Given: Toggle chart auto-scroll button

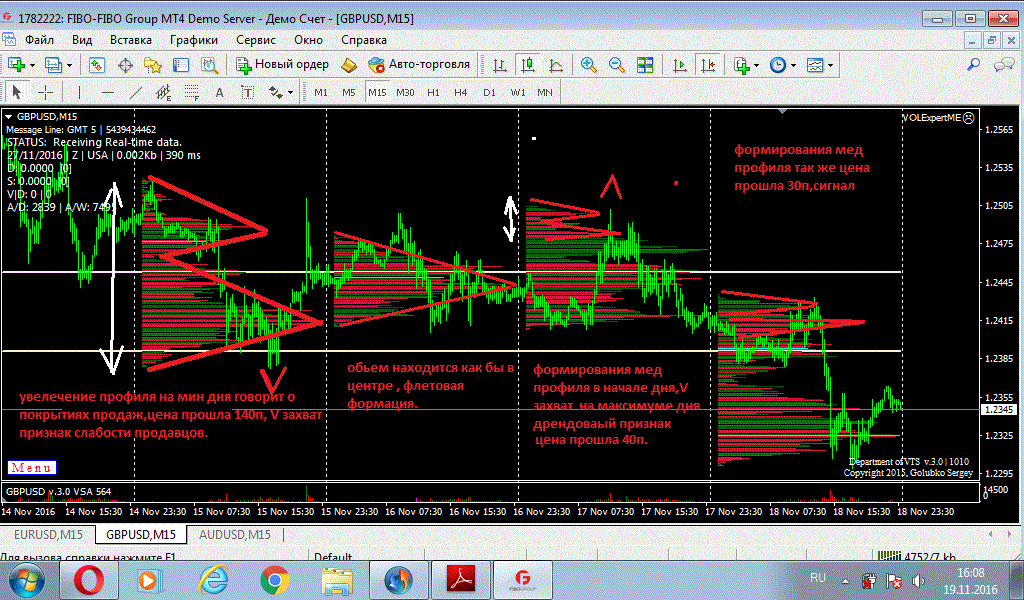Looking at the screenshot, I should (x=680, y=65).
